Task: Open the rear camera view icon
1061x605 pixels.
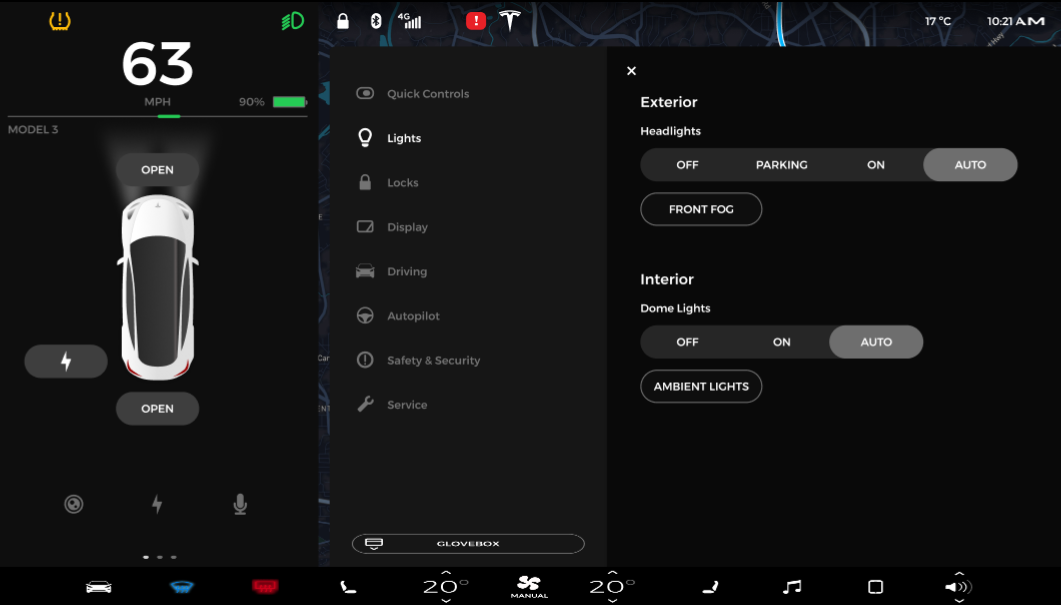Action: click(73, 503)
